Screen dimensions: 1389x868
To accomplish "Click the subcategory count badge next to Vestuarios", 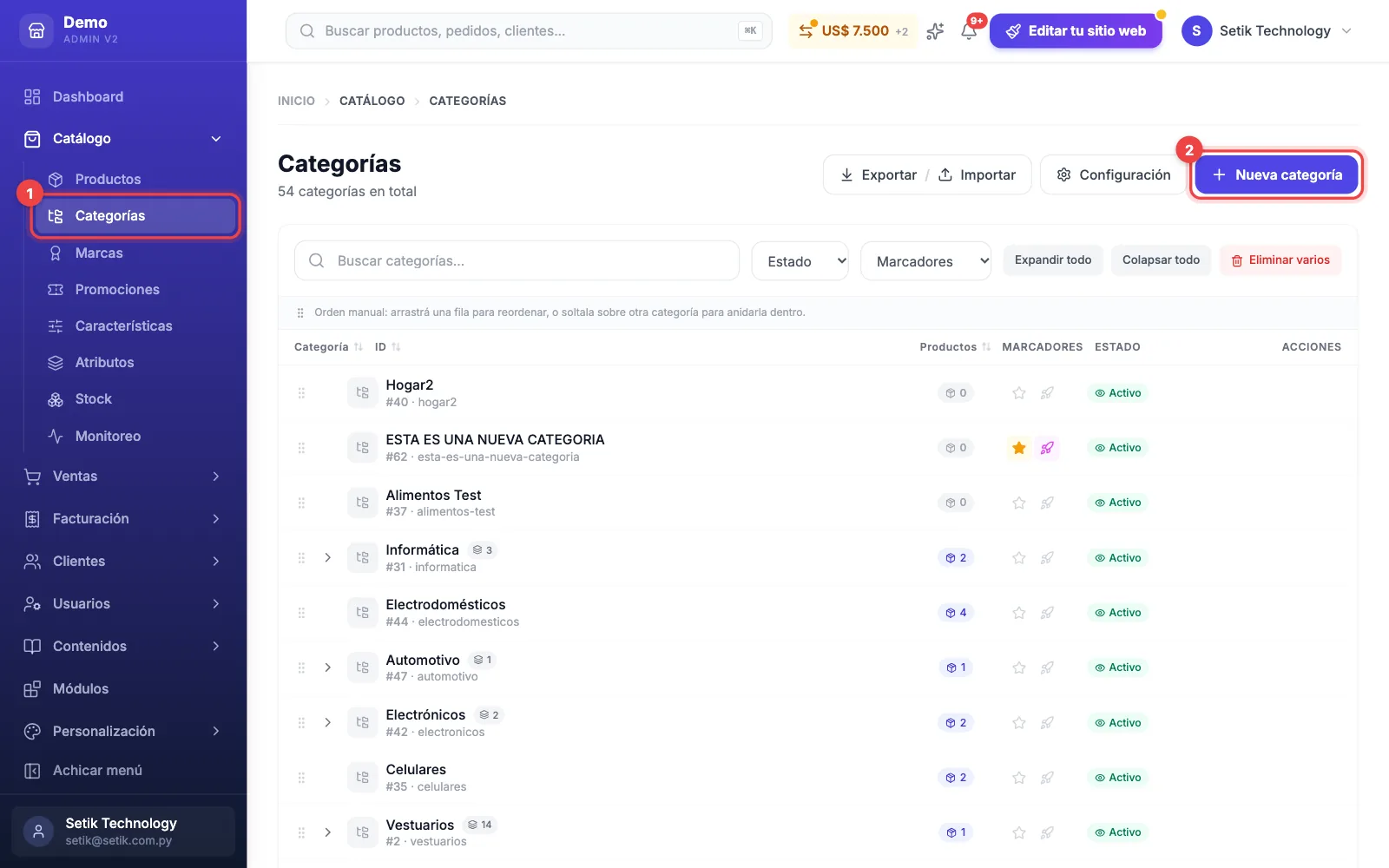I will (479, 825).
